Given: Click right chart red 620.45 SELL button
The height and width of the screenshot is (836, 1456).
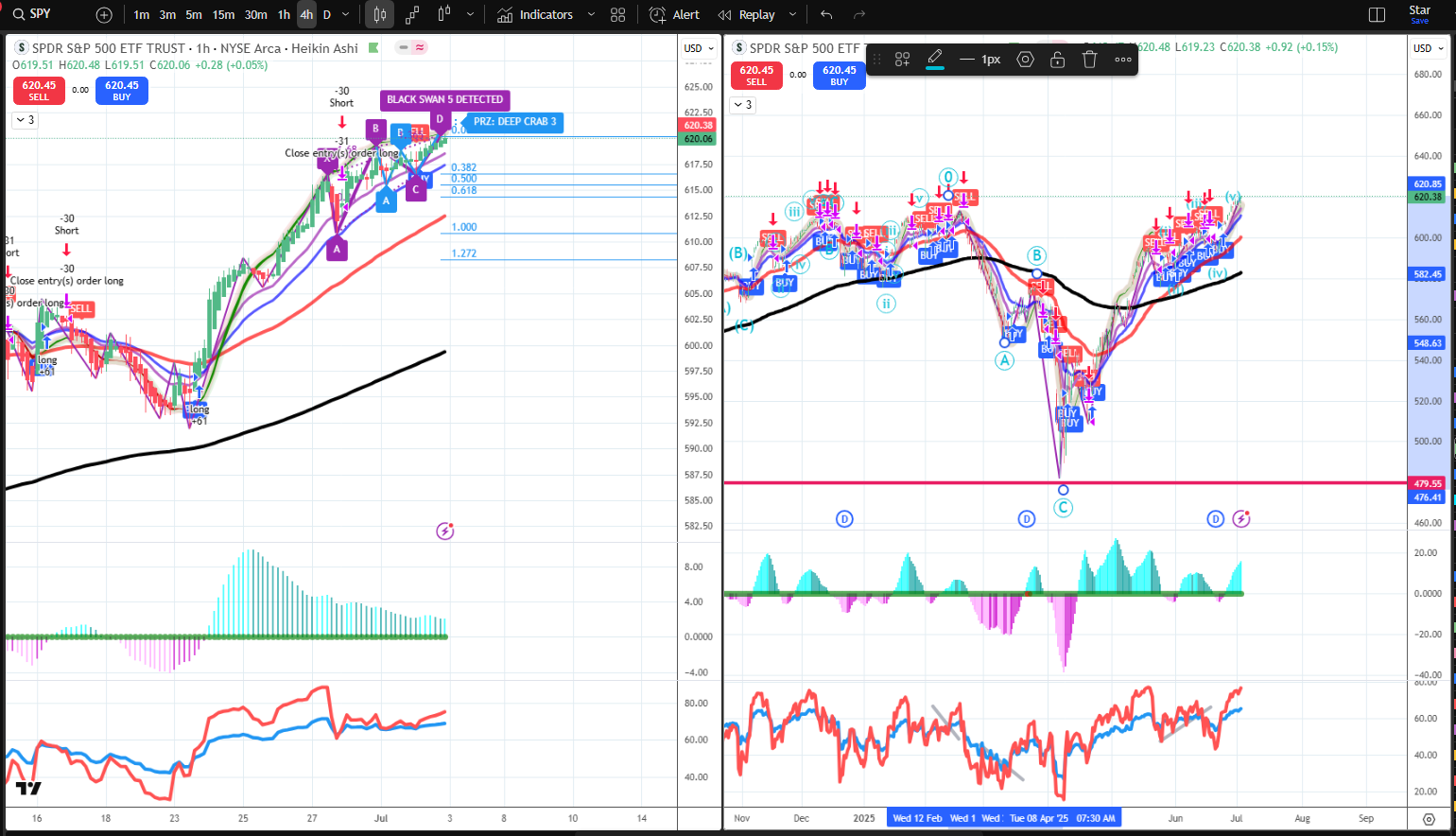Looking at the screenshot, I should click(756, 76).
